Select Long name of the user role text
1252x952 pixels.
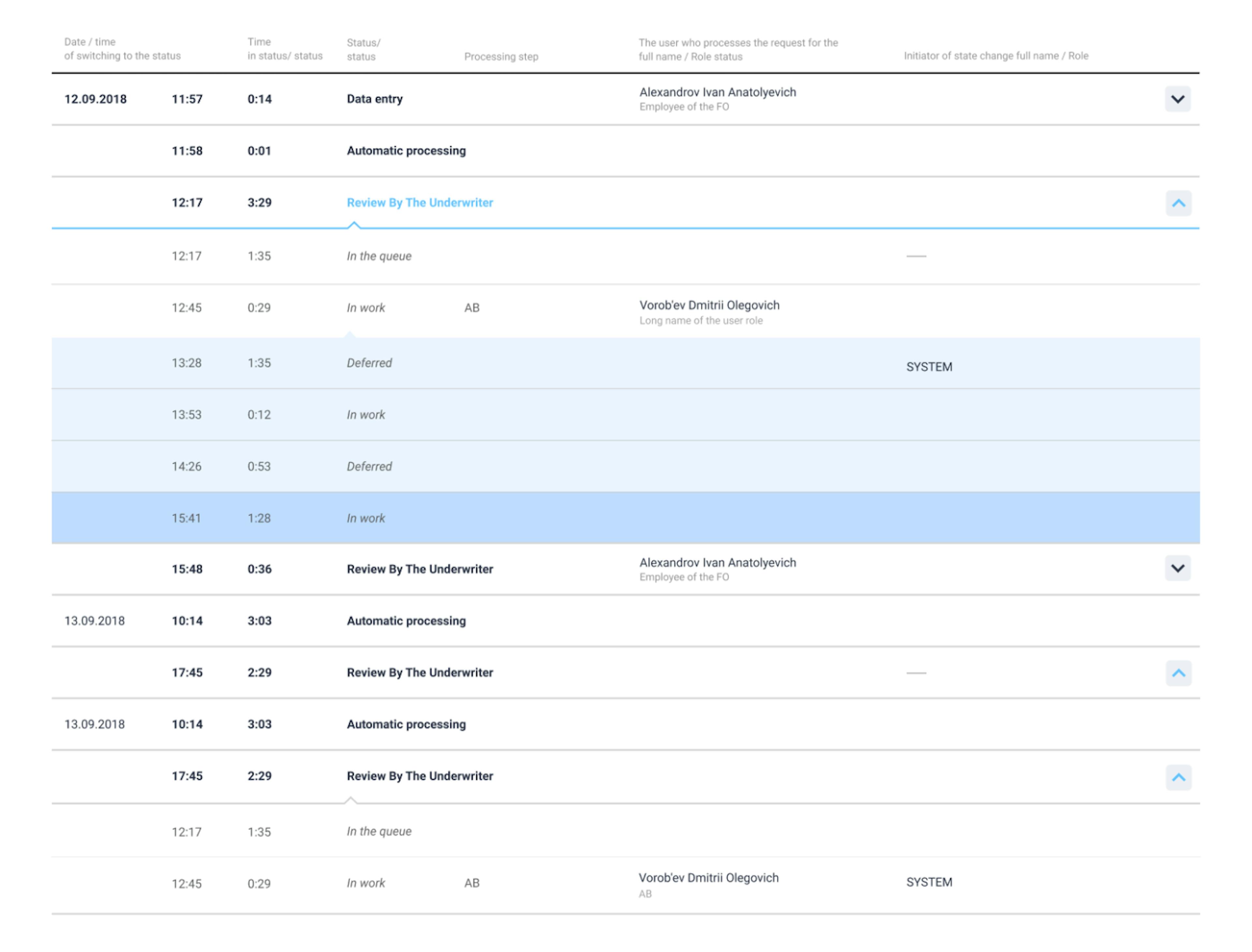[x=701, y=321]
